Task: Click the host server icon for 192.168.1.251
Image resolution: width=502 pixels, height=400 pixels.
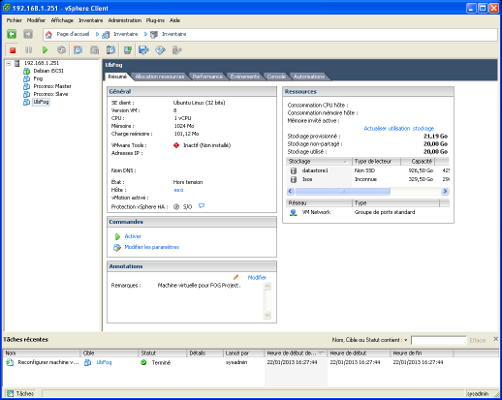Action: tap(17, 63)
